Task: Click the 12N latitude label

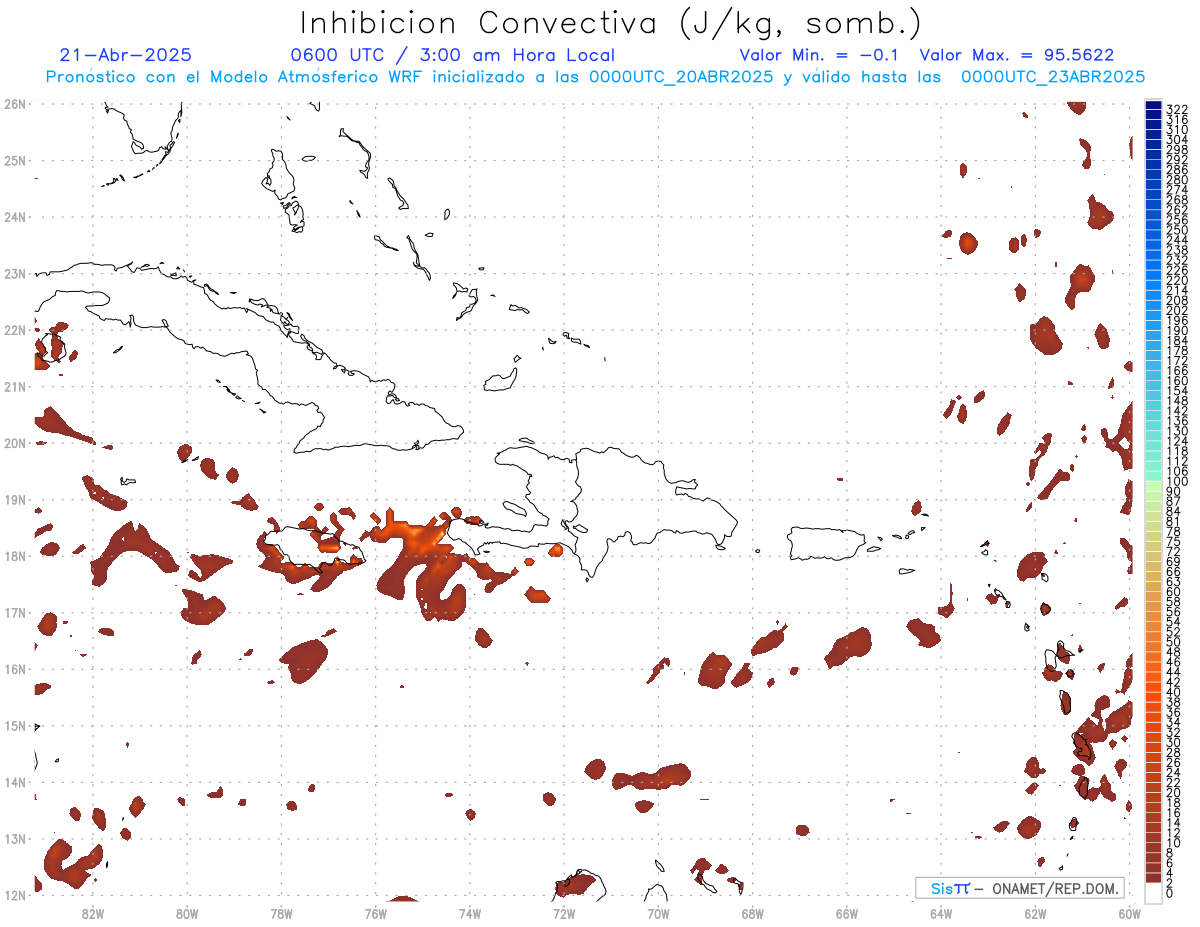Action: click(x=15, y=895)
